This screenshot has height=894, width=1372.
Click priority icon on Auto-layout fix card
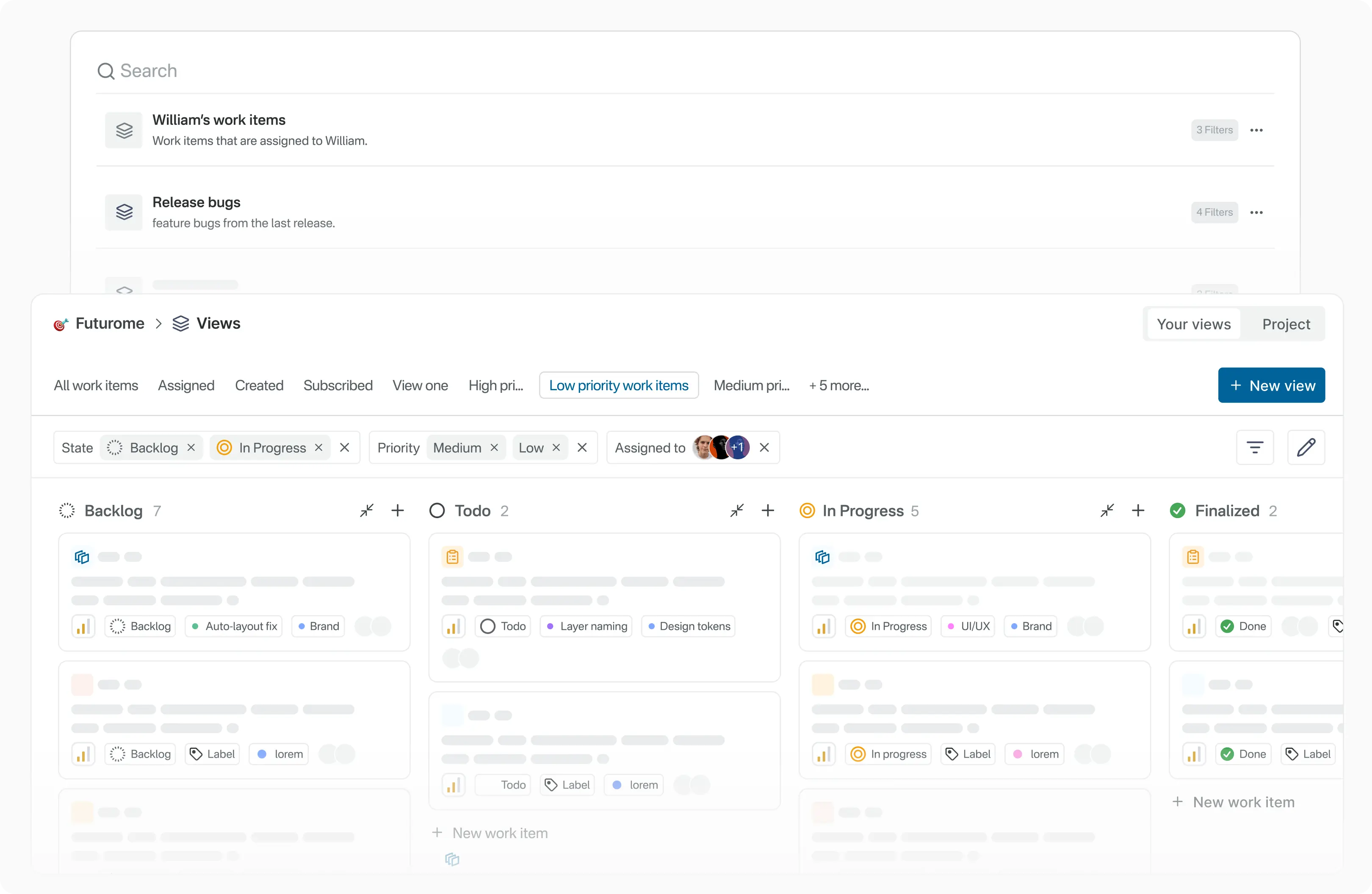pos(83,626)
